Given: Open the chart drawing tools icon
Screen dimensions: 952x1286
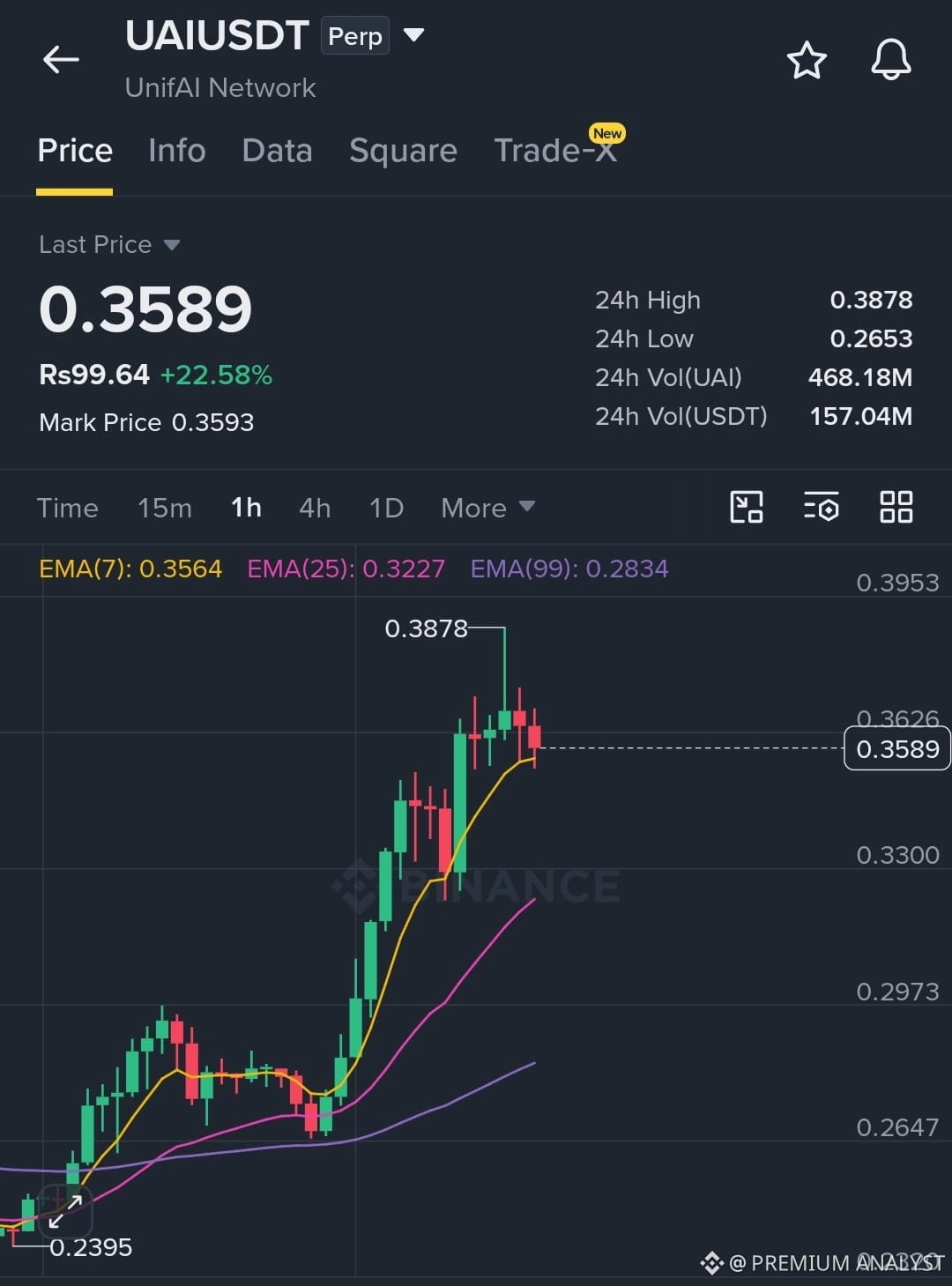Looking at the screenshot, I should coord(747,508).
